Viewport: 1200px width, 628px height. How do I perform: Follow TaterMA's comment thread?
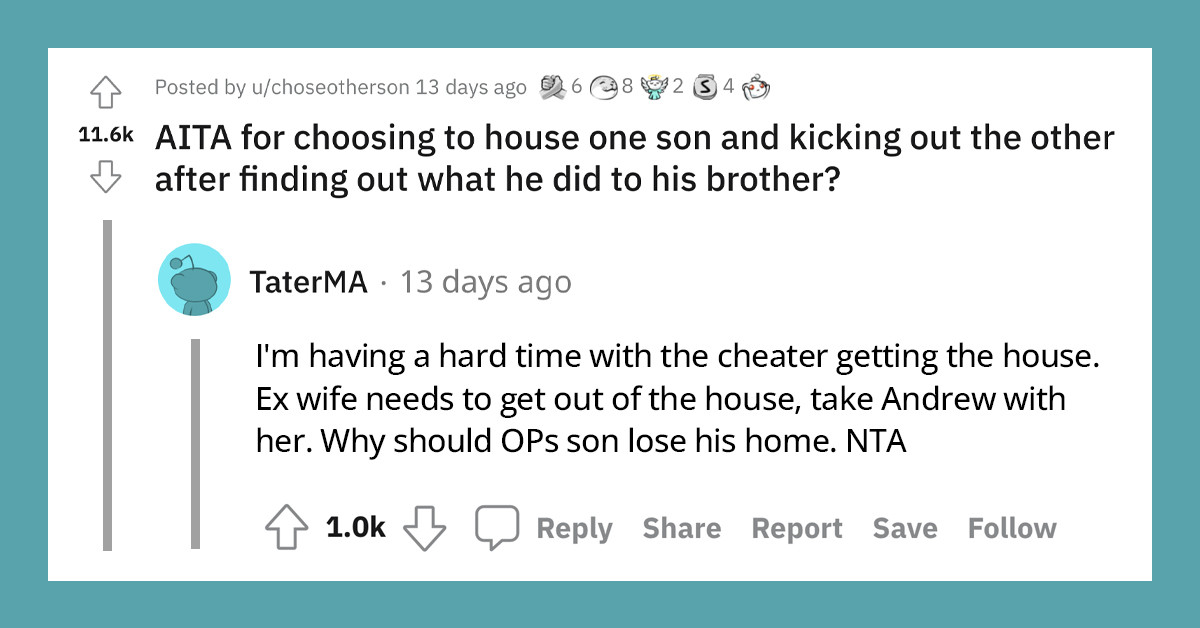1012,528
